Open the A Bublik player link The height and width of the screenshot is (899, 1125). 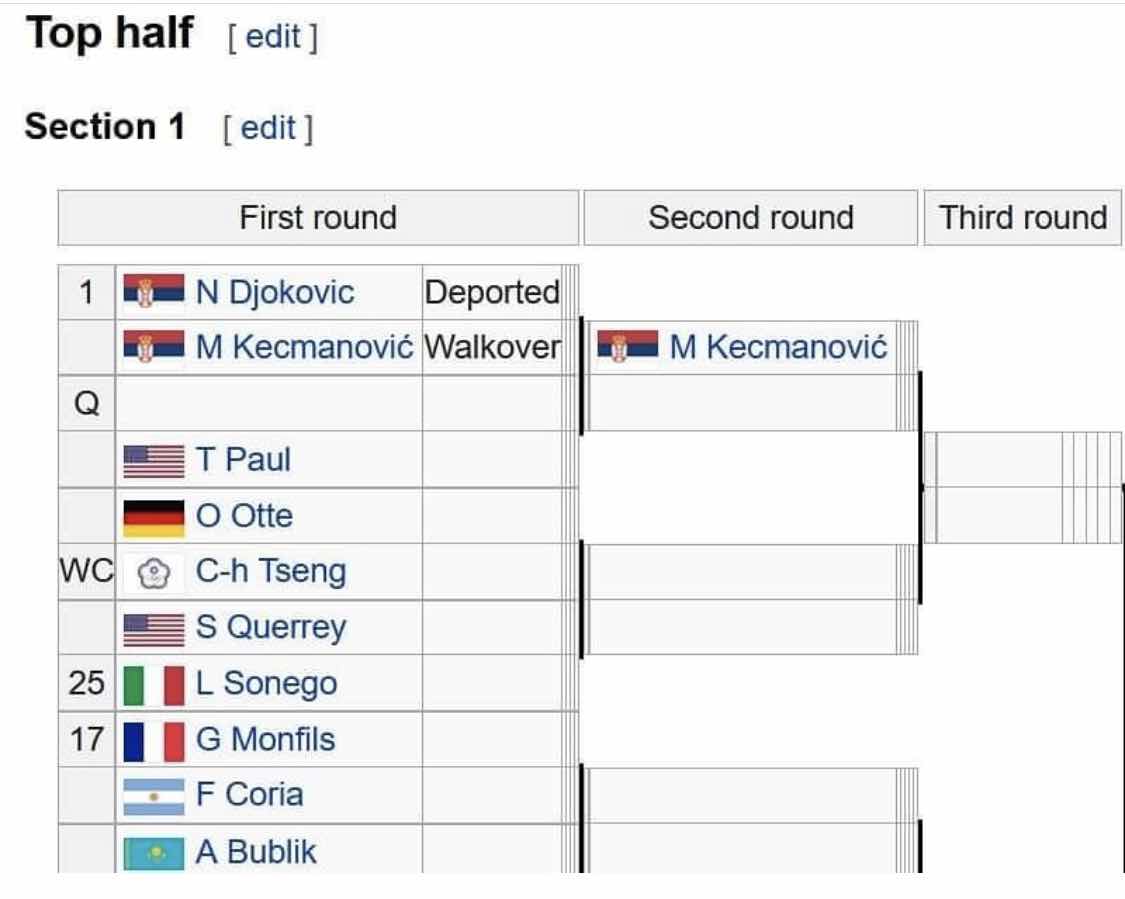point(256,852)
